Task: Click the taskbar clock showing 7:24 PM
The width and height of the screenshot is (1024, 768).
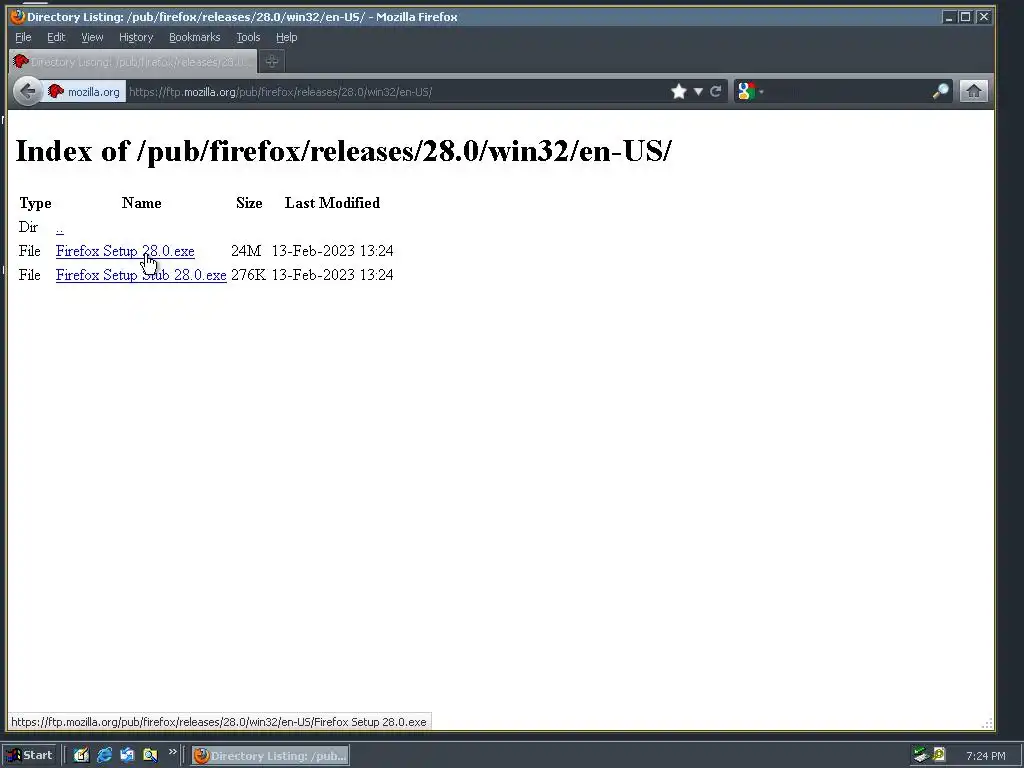Action: point(985,756)
